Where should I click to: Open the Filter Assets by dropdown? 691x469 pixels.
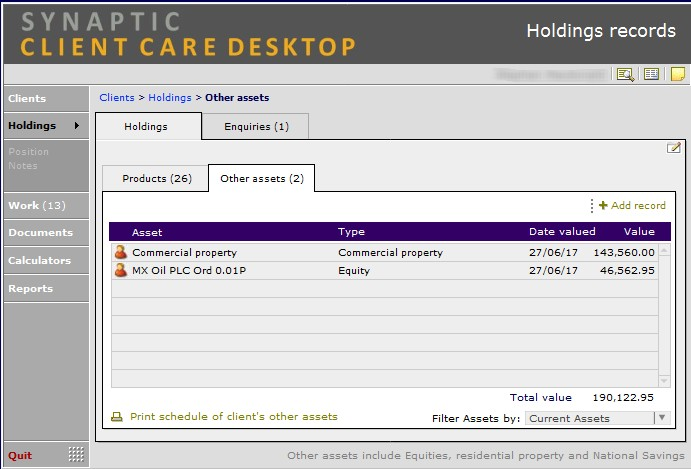[x=597, y=418]
